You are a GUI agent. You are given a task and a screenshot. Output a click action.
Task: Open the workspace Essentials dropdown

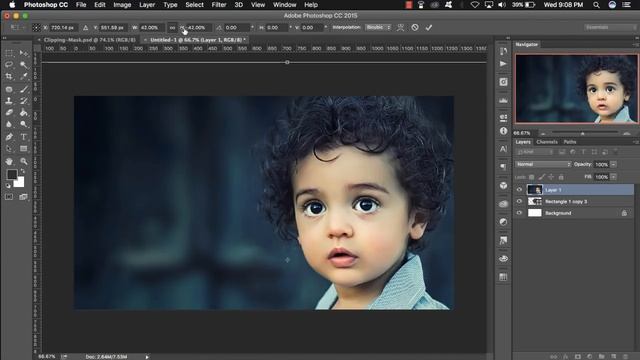[x=610, y=27]
